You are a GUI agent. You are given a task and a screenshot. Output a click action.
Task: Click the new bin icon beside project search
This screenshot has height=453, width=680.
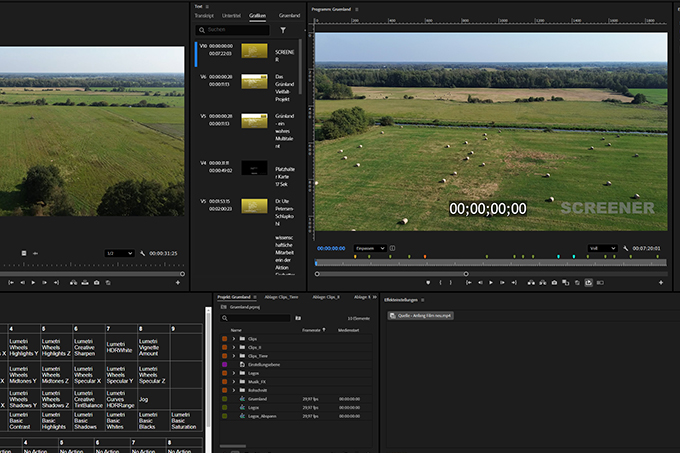click(x=298, y=318)
